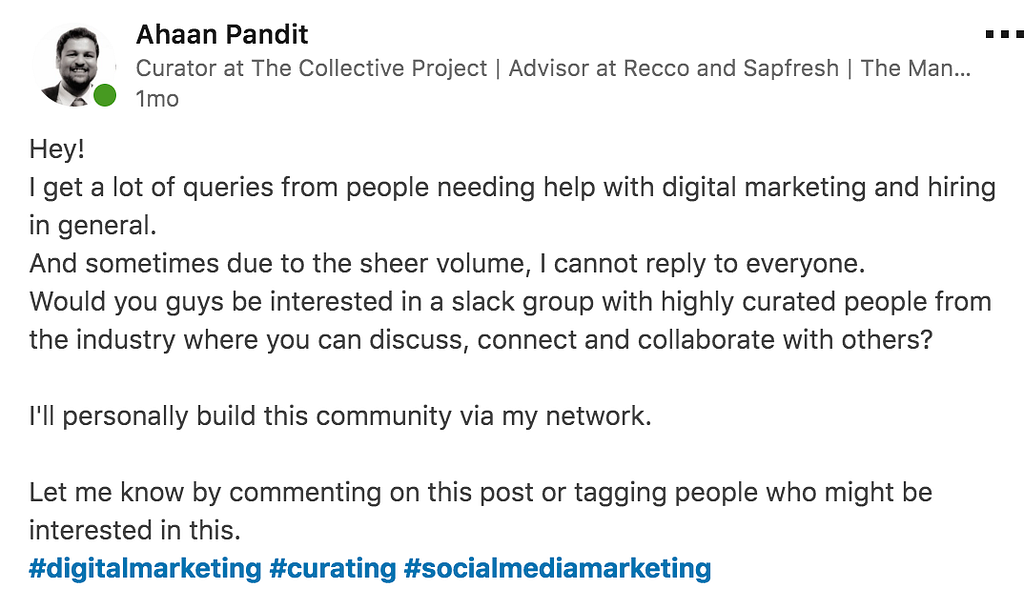Screen dimensions: 1024x606
Task: Click the green online status dot
Action: click(104, 96)
